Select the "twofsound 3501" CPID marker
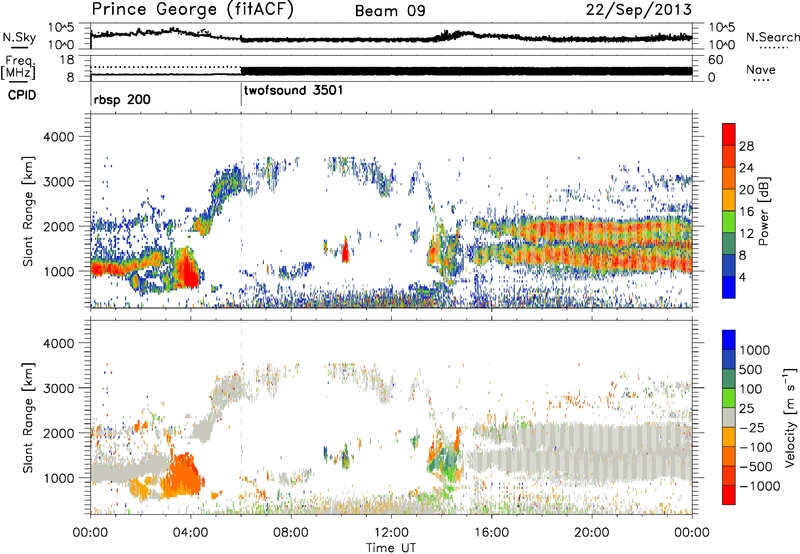The height and width of the screenshot is (554, 800). [294, 90]
